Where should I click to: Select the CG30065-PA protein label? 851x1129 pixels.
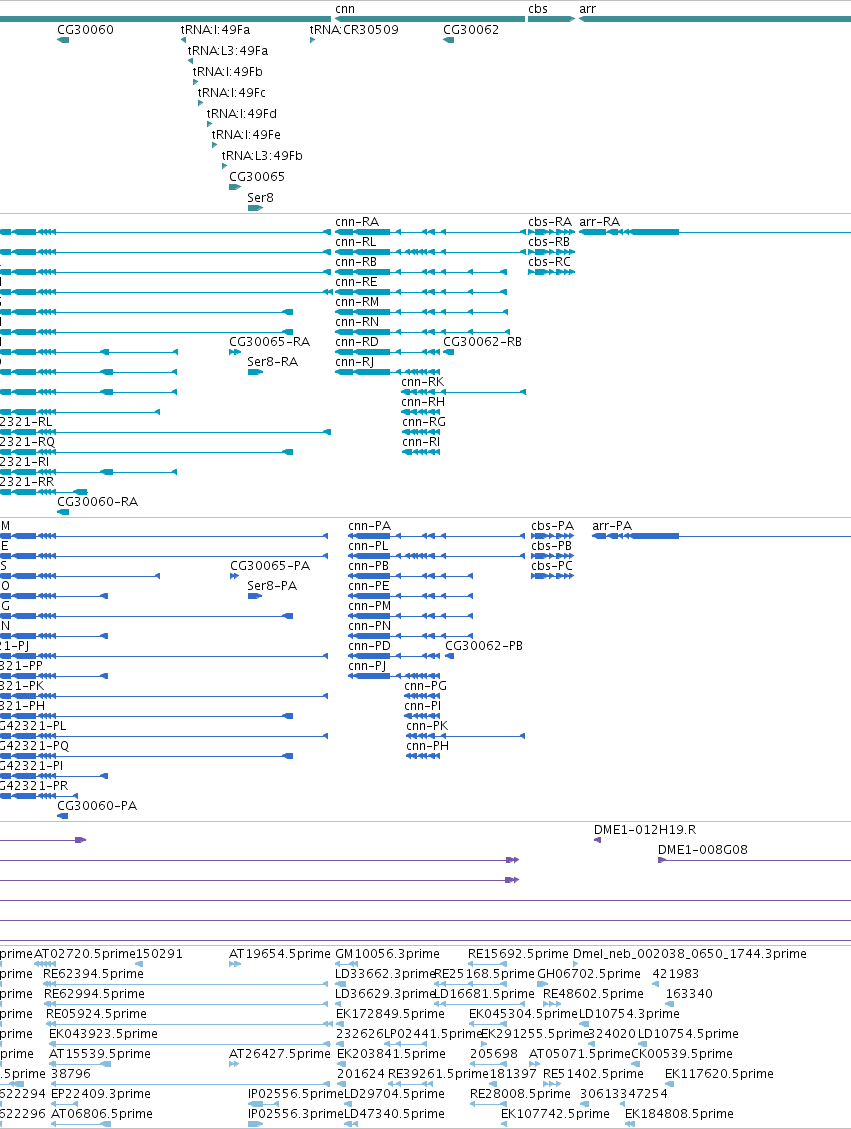pyautogui.click(x=270, y=566)
